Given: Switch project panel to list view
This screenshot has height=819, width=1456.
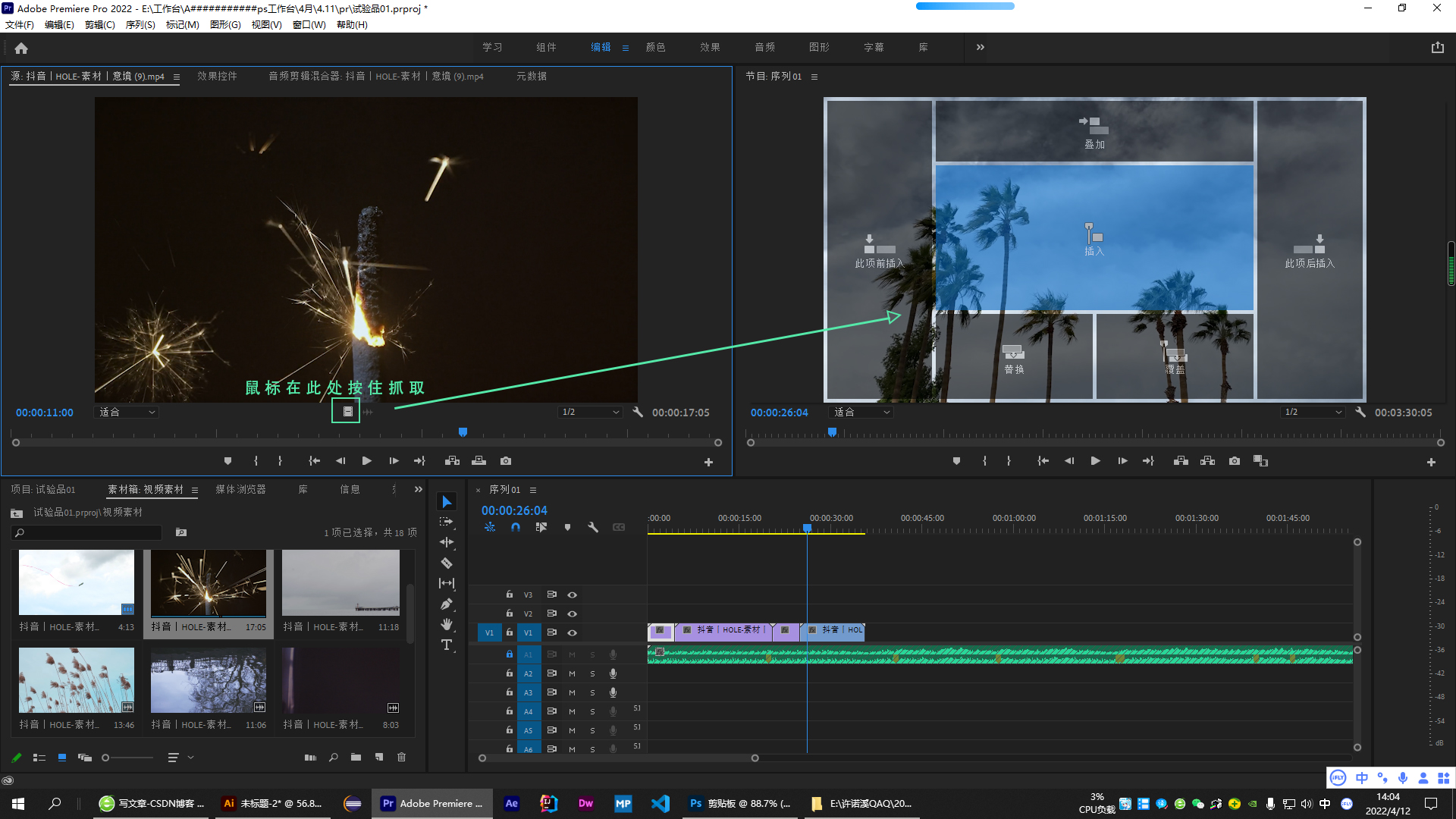Looking at the screenshot, I should [x=39, y=757].
